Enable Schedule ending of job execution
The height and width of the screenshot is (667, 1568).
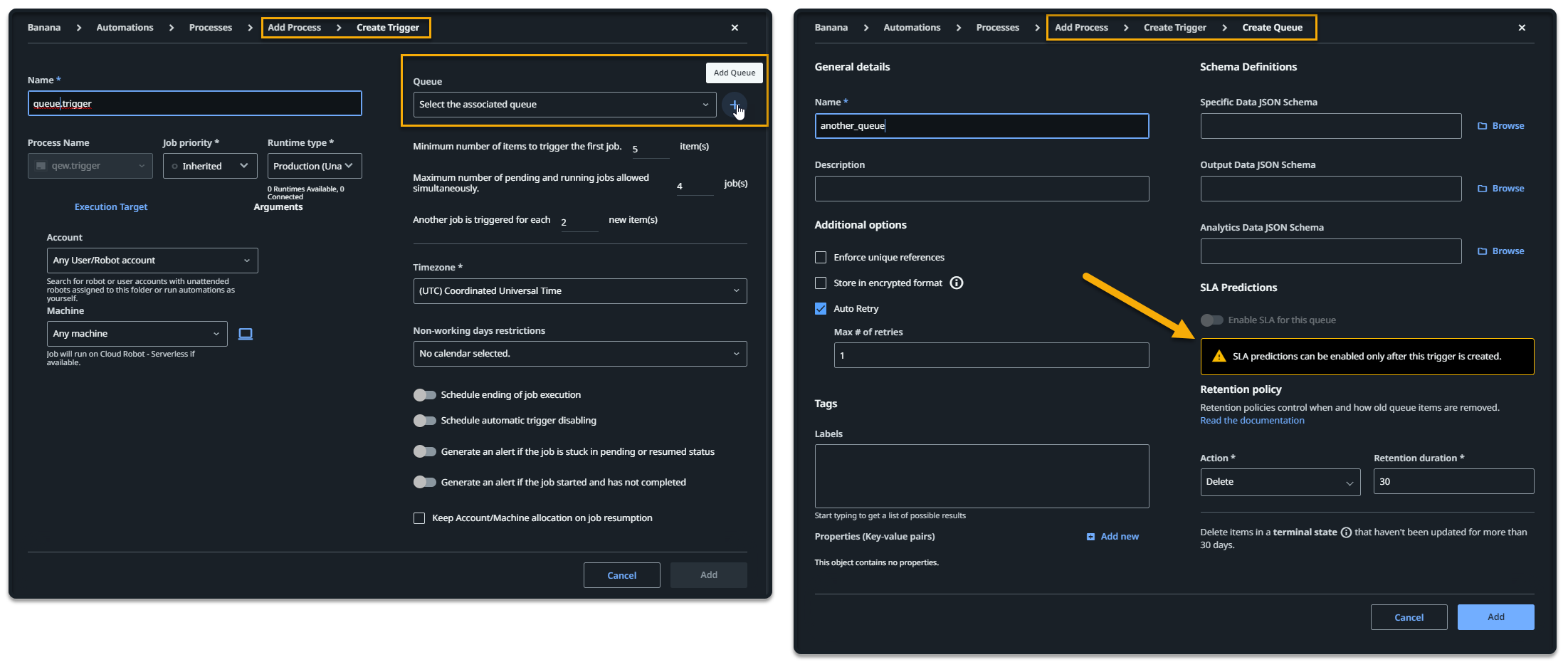click(425, 394)
